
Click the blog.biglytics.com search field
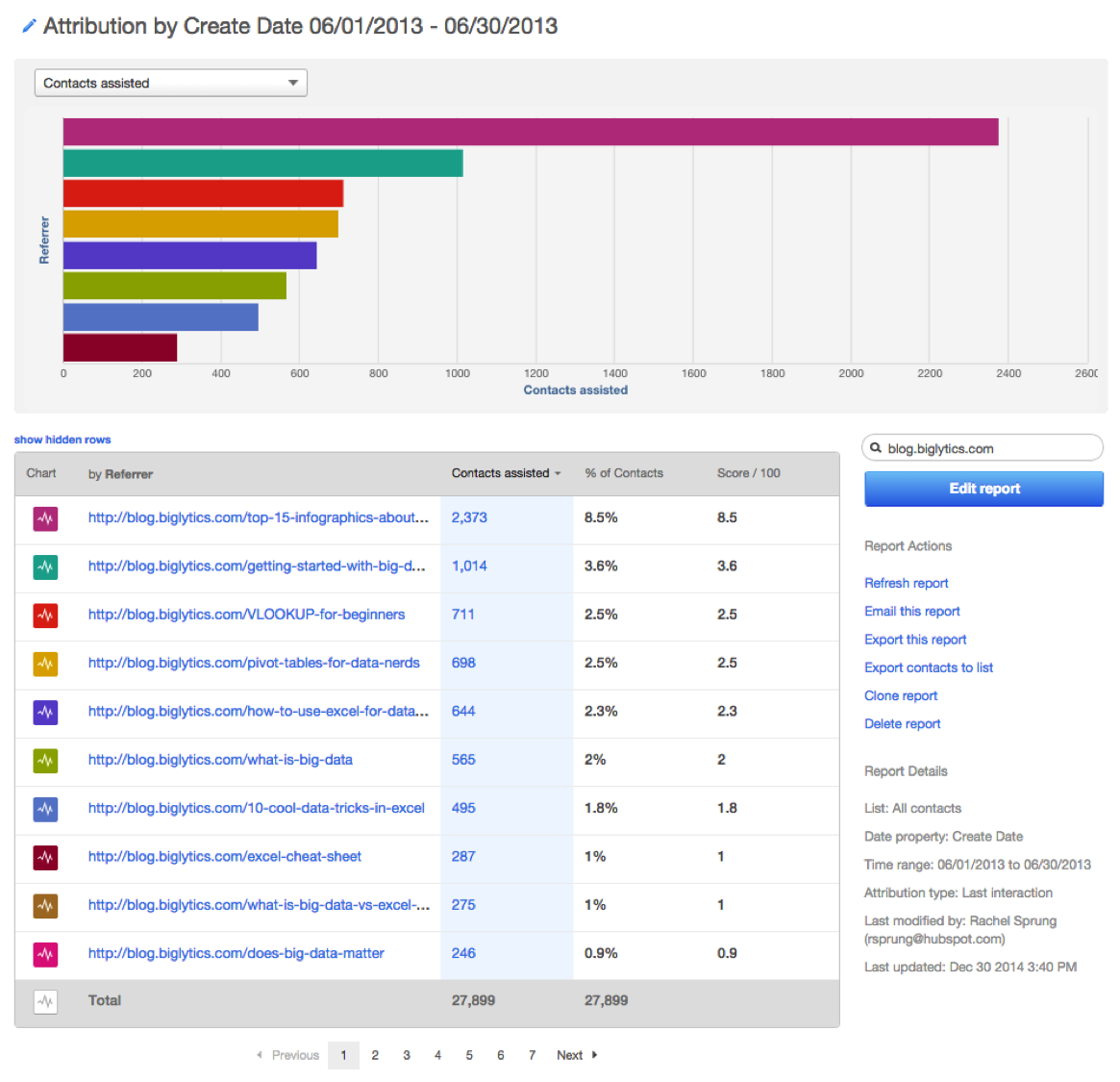point(988,448)
